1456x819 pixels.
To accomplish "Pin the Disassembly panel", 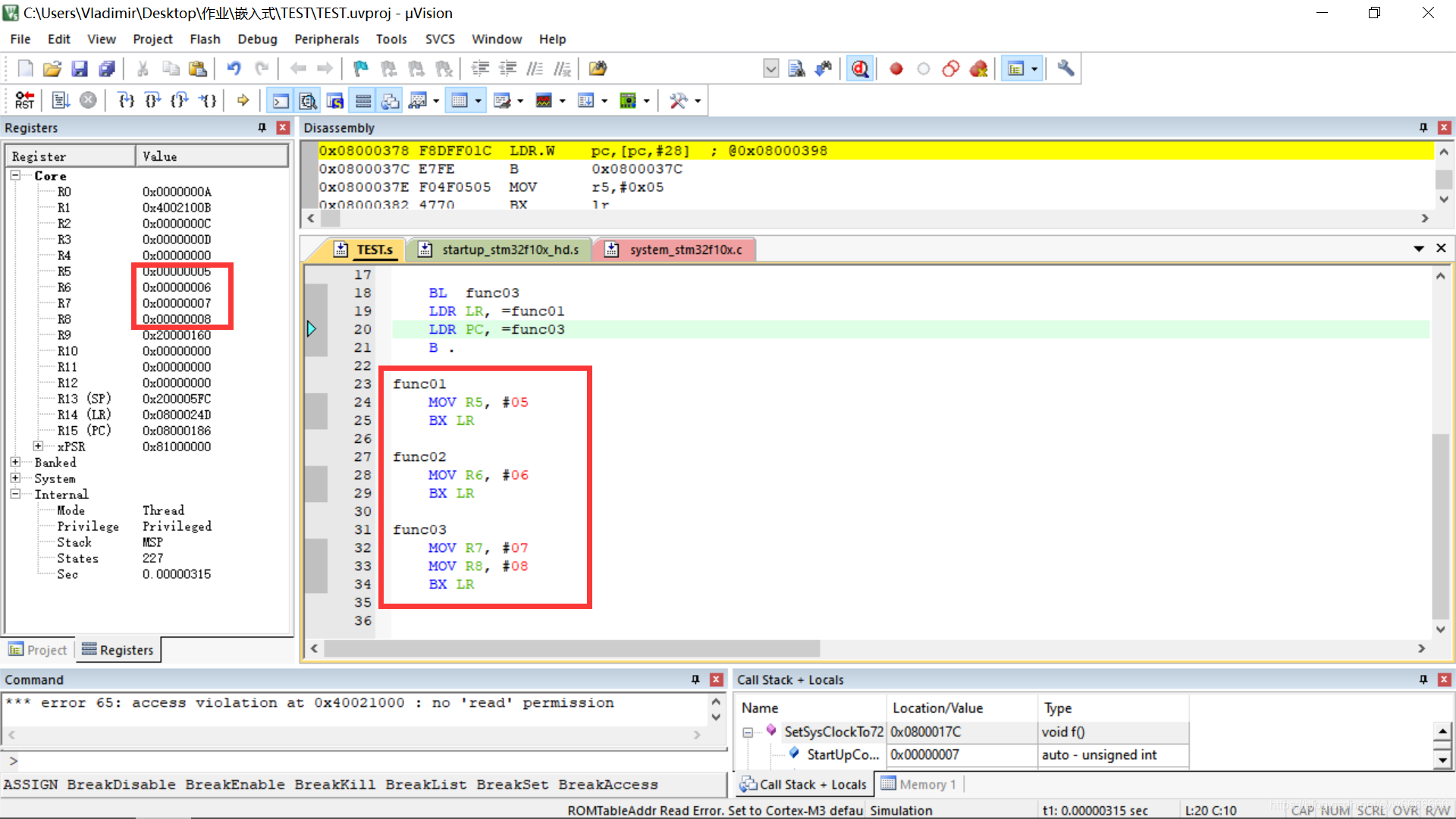I will pos(1423,127).
